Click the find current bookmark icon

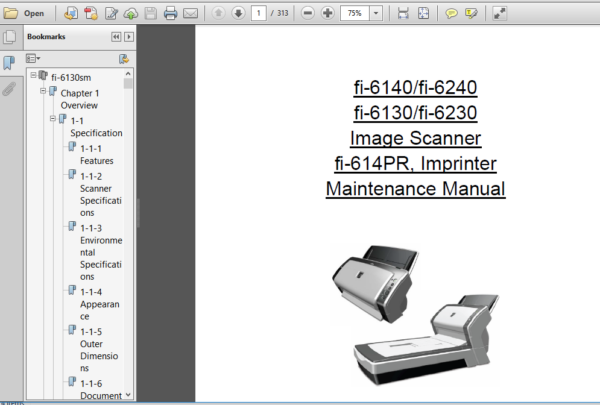[x=124, y=59]
